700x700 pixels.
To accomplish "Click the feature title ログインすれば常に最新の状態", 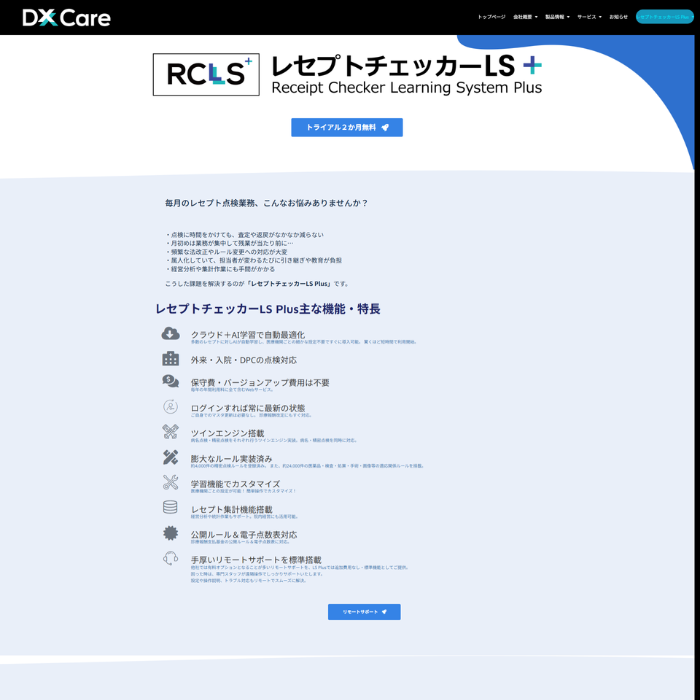I will point(248,408).
